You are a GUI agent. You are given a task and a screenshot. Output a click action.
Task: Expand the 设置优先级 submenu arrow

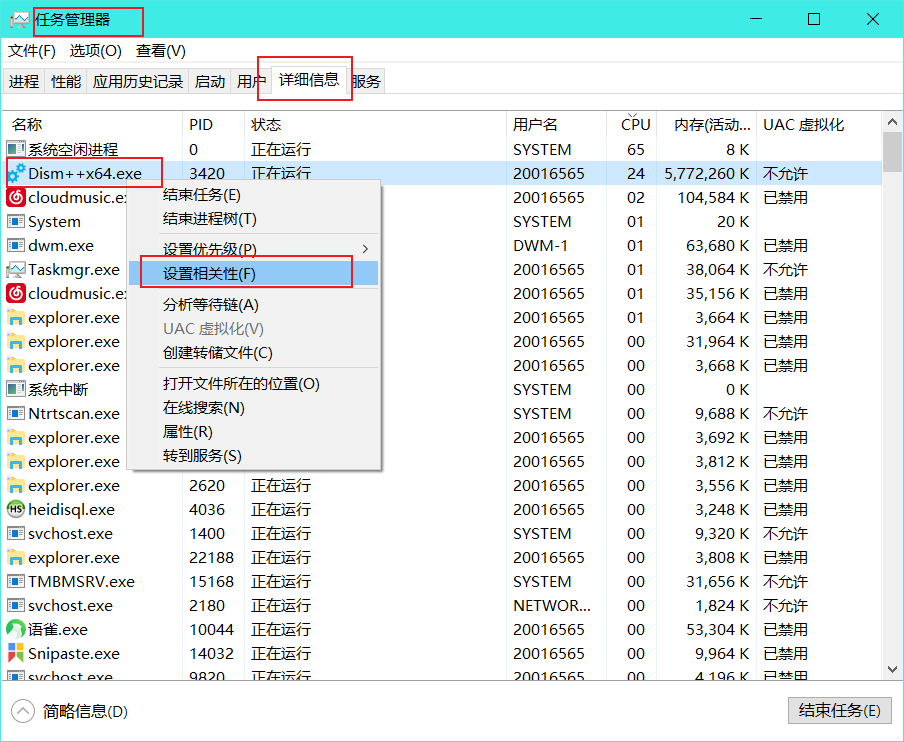coord(365,249)
